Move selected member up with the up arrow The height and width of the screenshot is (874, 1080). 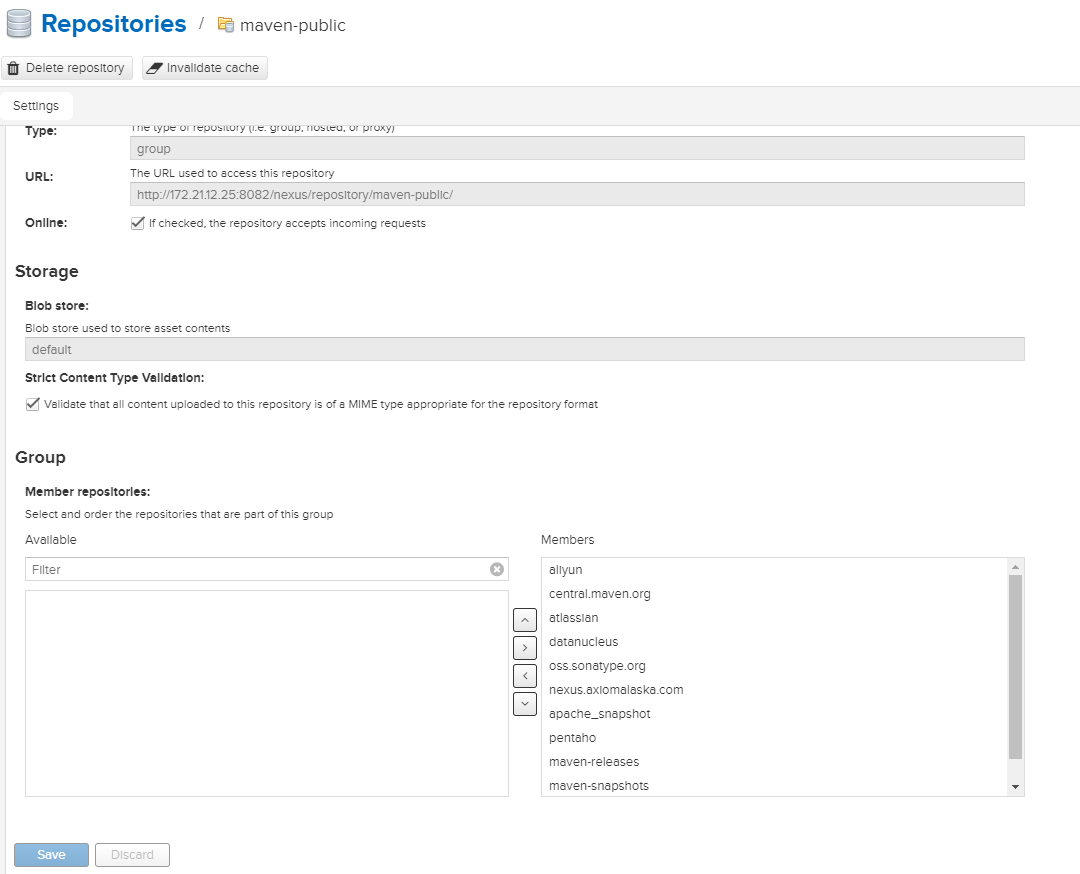tap(525, 620)
